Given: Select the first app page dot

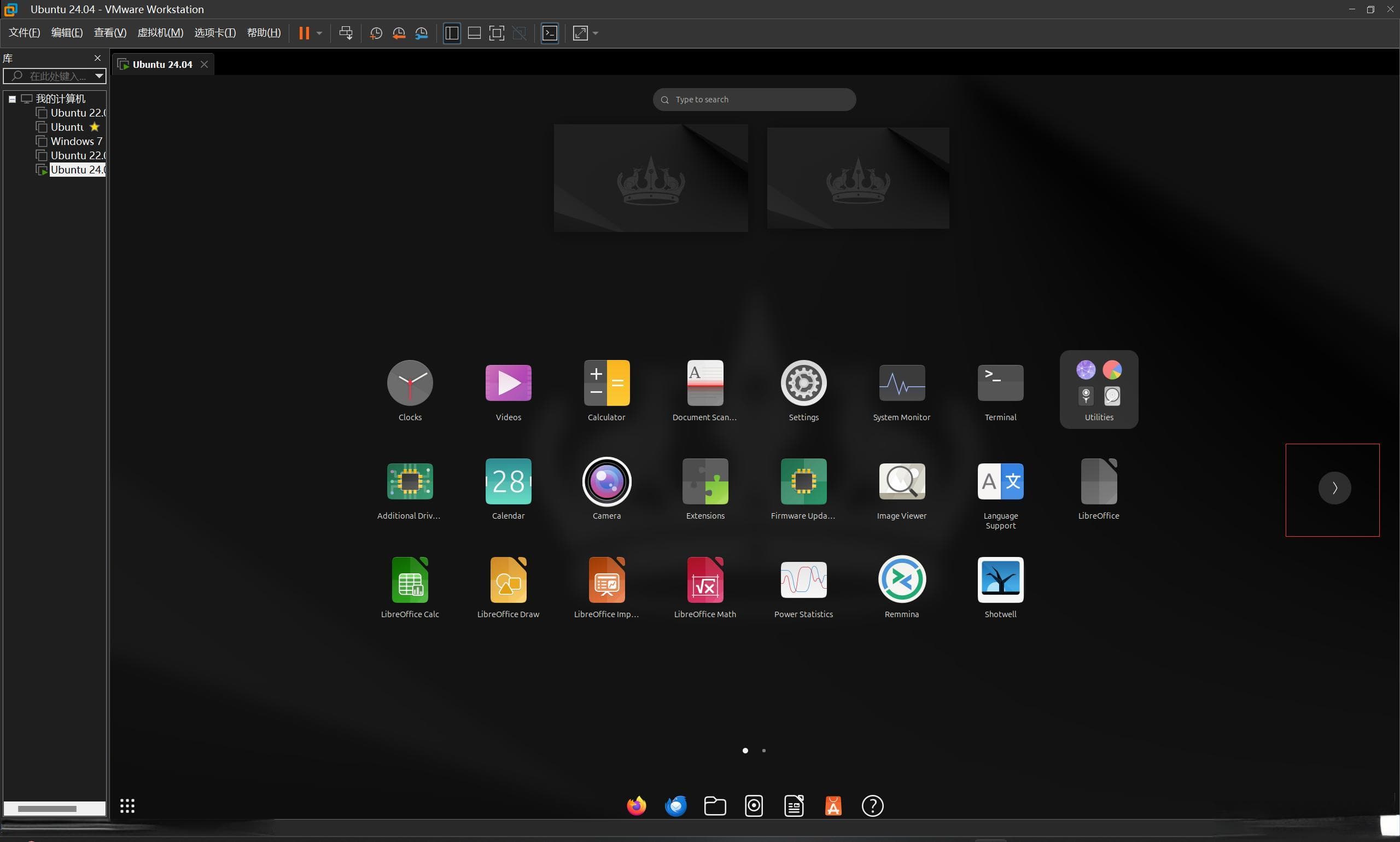Looking at the screenshot, I should click(x=744, y=750).
